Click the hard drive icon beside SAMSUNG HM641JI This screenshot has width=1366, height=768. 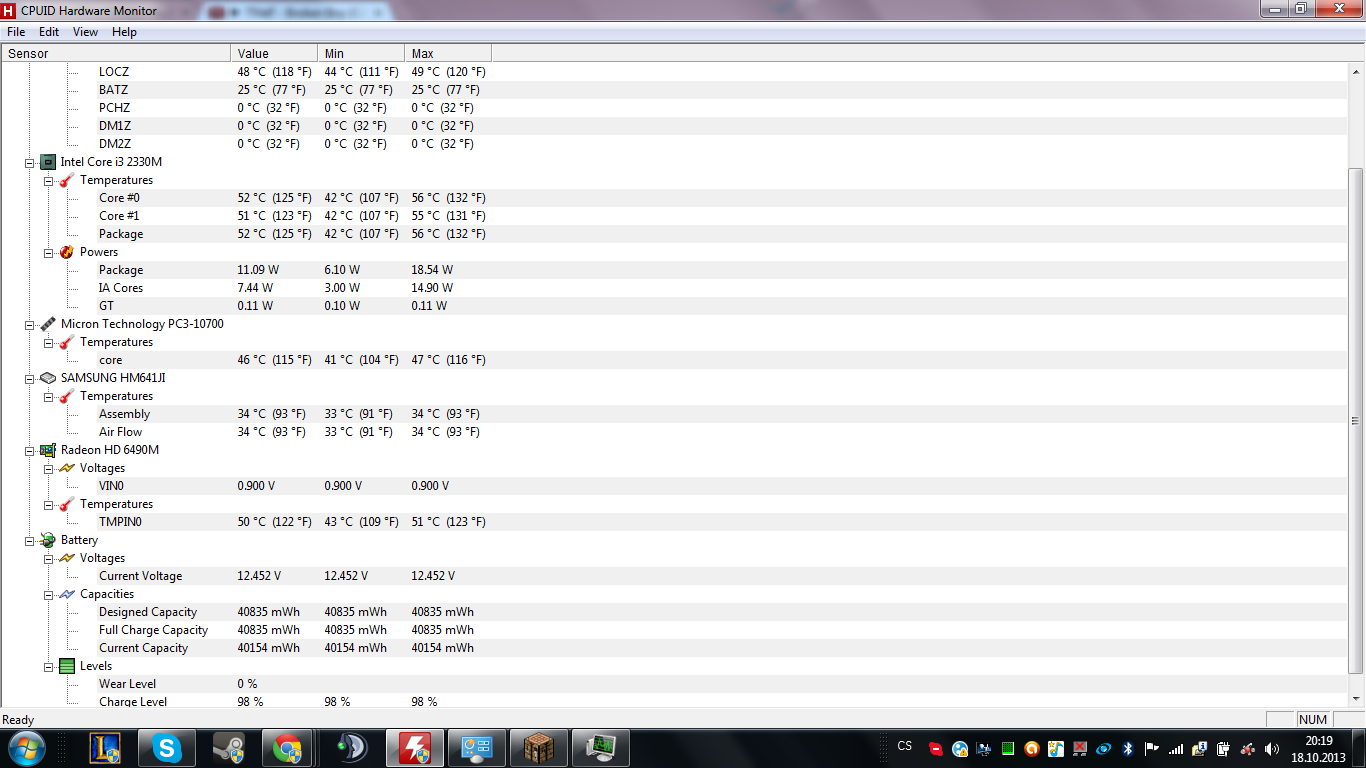pyautogui.click(x=47, y=378)
